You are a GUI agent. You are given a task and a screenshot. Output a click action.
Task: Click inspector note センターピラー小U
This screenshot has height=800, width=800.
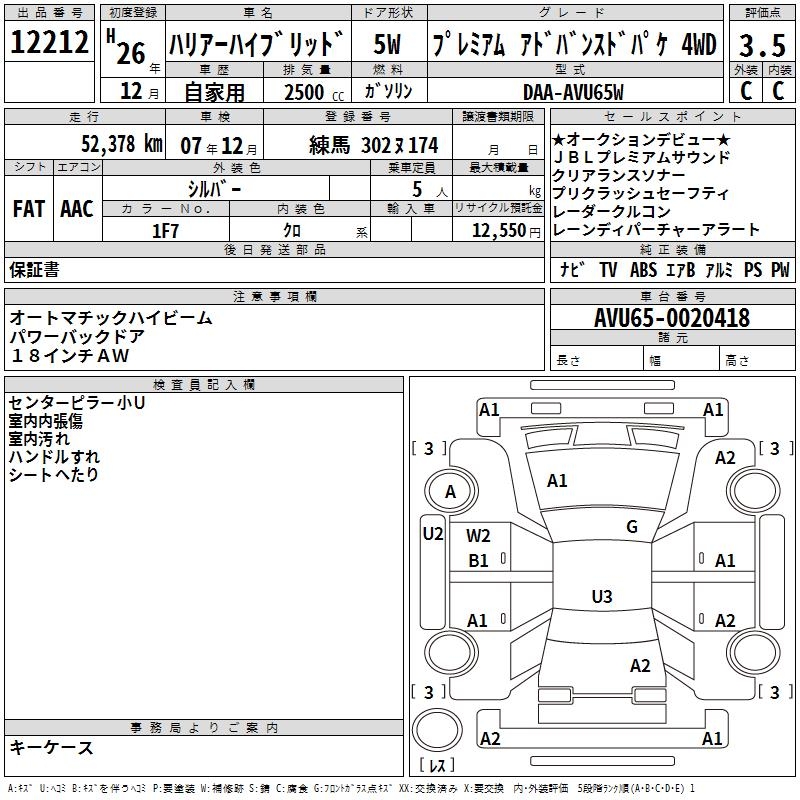click(77, 403)
